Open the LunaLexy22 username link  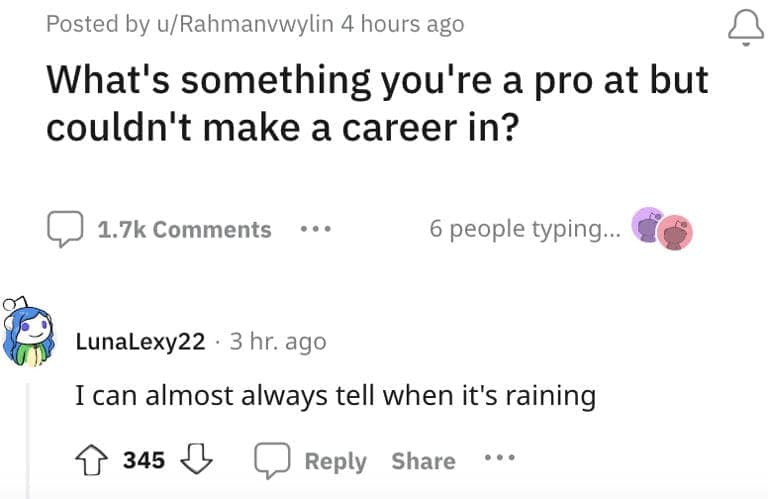pyautogui.click(x=140, y=341)
